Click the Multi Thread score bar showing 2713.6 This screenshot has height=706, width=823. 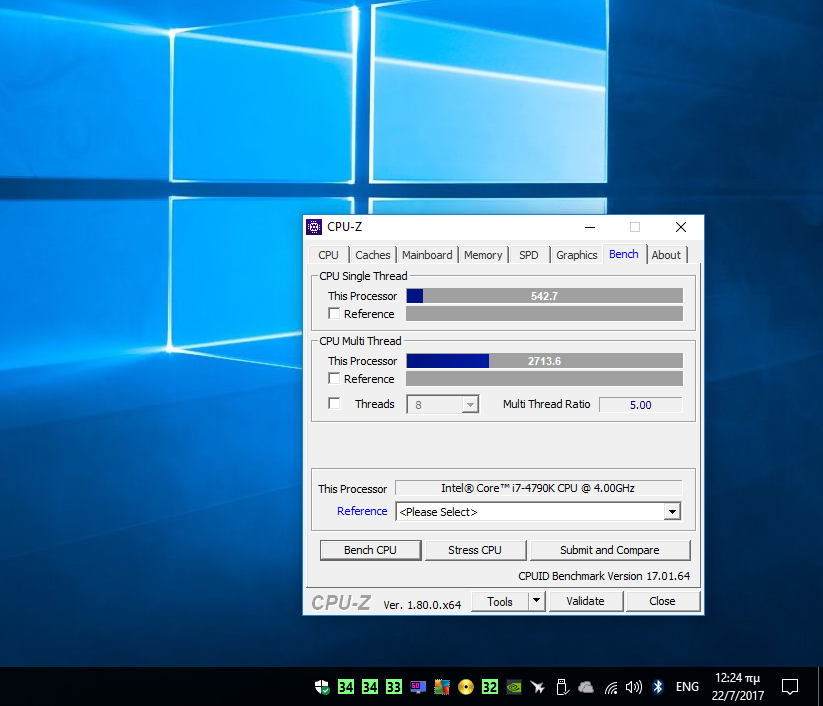tap(545, 361)
